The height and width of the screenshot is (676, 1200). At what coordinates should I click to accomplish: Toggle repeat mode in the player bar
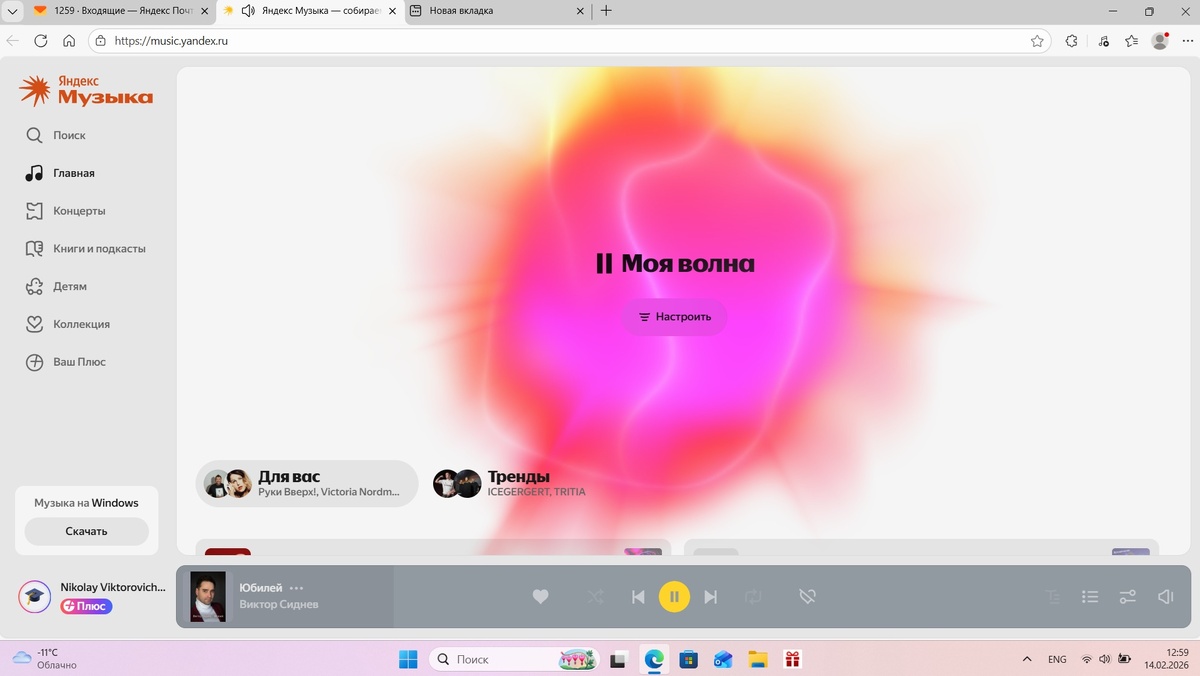(753, 597)
